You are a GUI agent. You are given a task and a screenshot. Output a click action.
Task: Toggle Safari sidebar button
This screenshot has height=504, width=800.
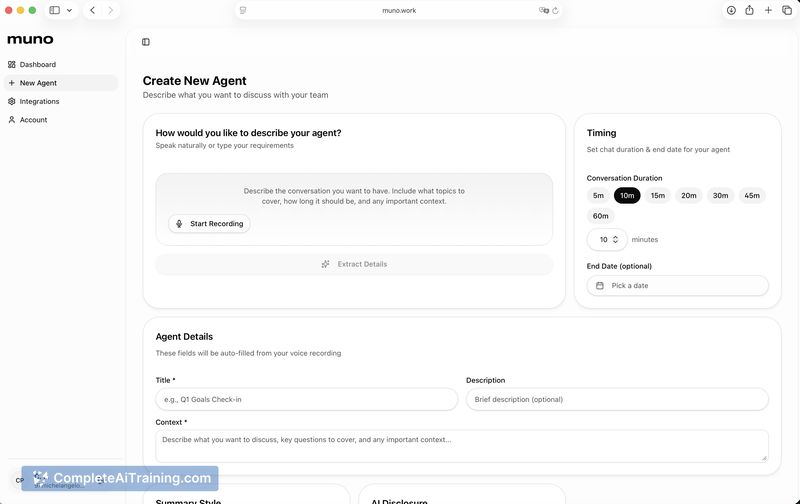pos(55,10)
